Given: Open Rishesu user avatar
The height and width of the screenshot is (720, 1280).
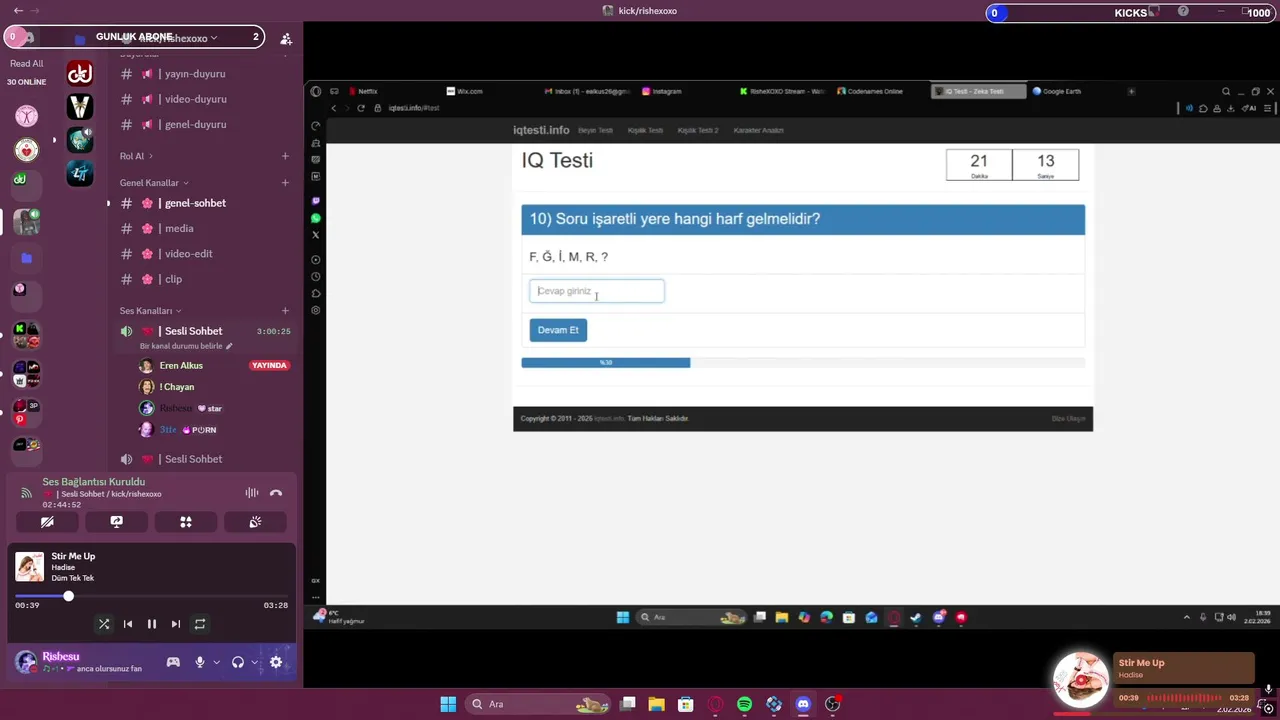Looking at the screenshot, I should (x=26, y=662).
